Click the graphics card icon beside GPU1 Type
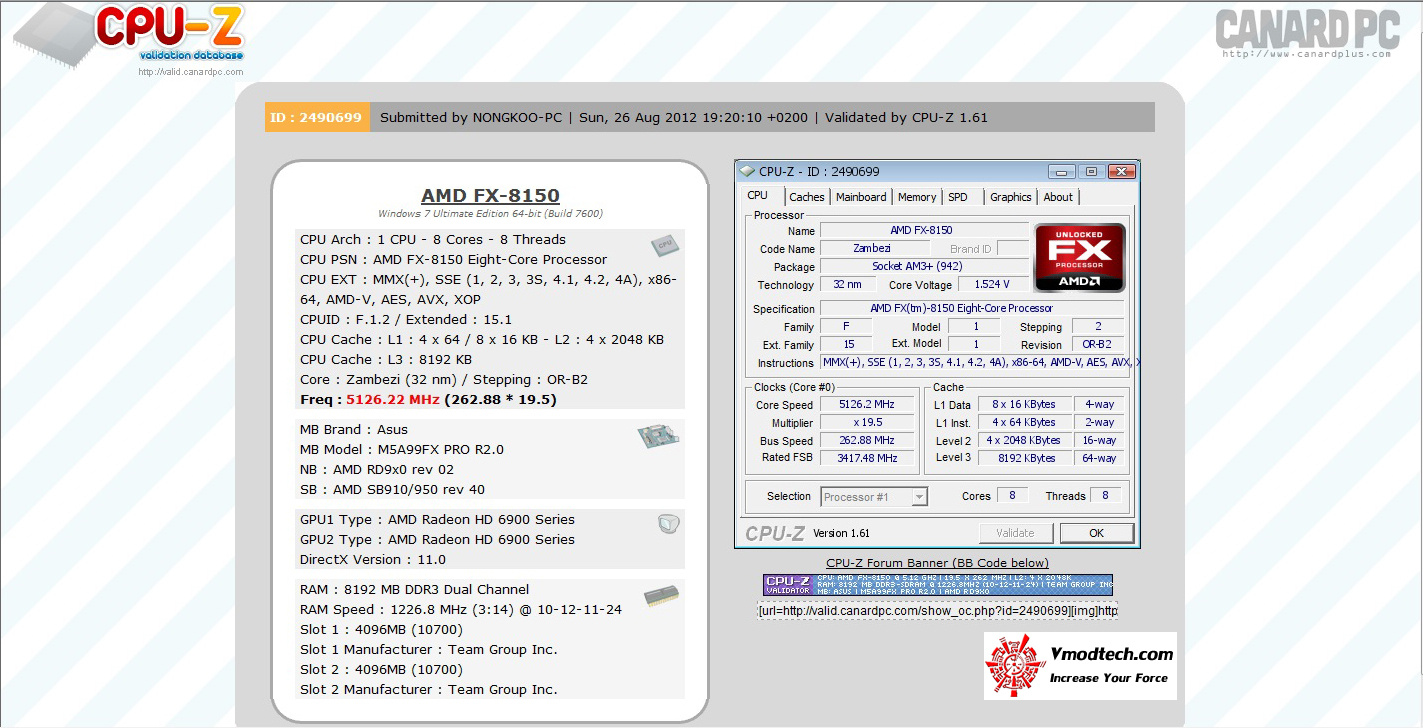The width and height of the screenshot is (1423, 728). [669, 523]
